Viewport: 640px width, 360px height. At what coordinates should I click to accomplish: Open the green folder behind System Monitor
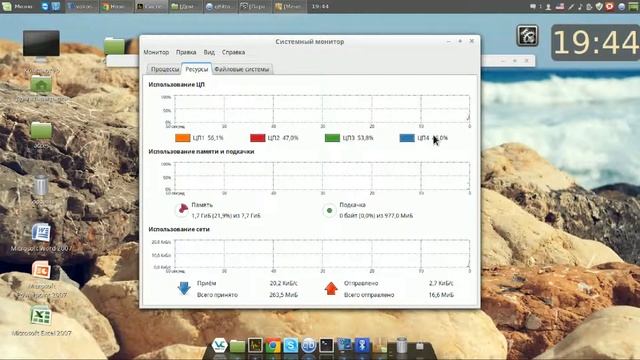point(114,46)
